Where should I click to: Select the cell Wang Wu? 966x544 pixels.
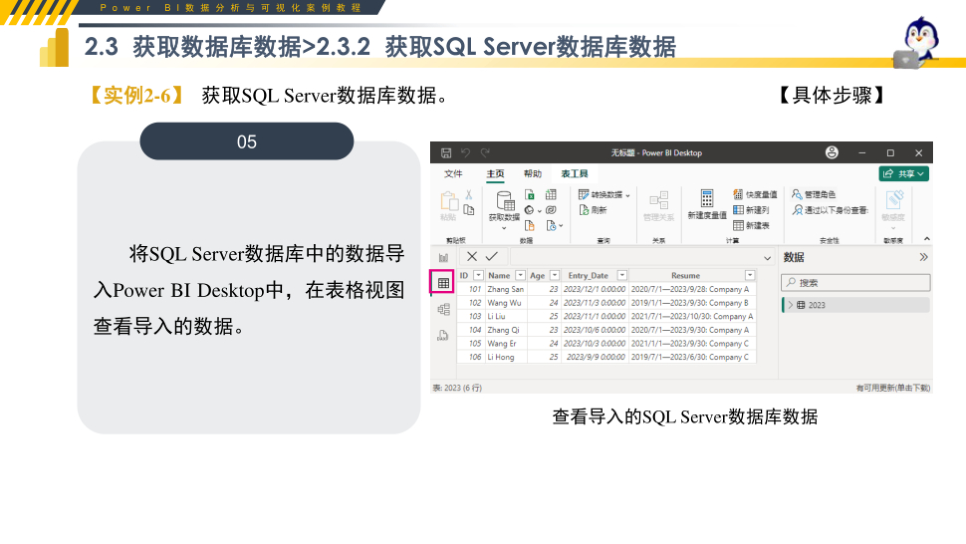[x=504, y=303]
